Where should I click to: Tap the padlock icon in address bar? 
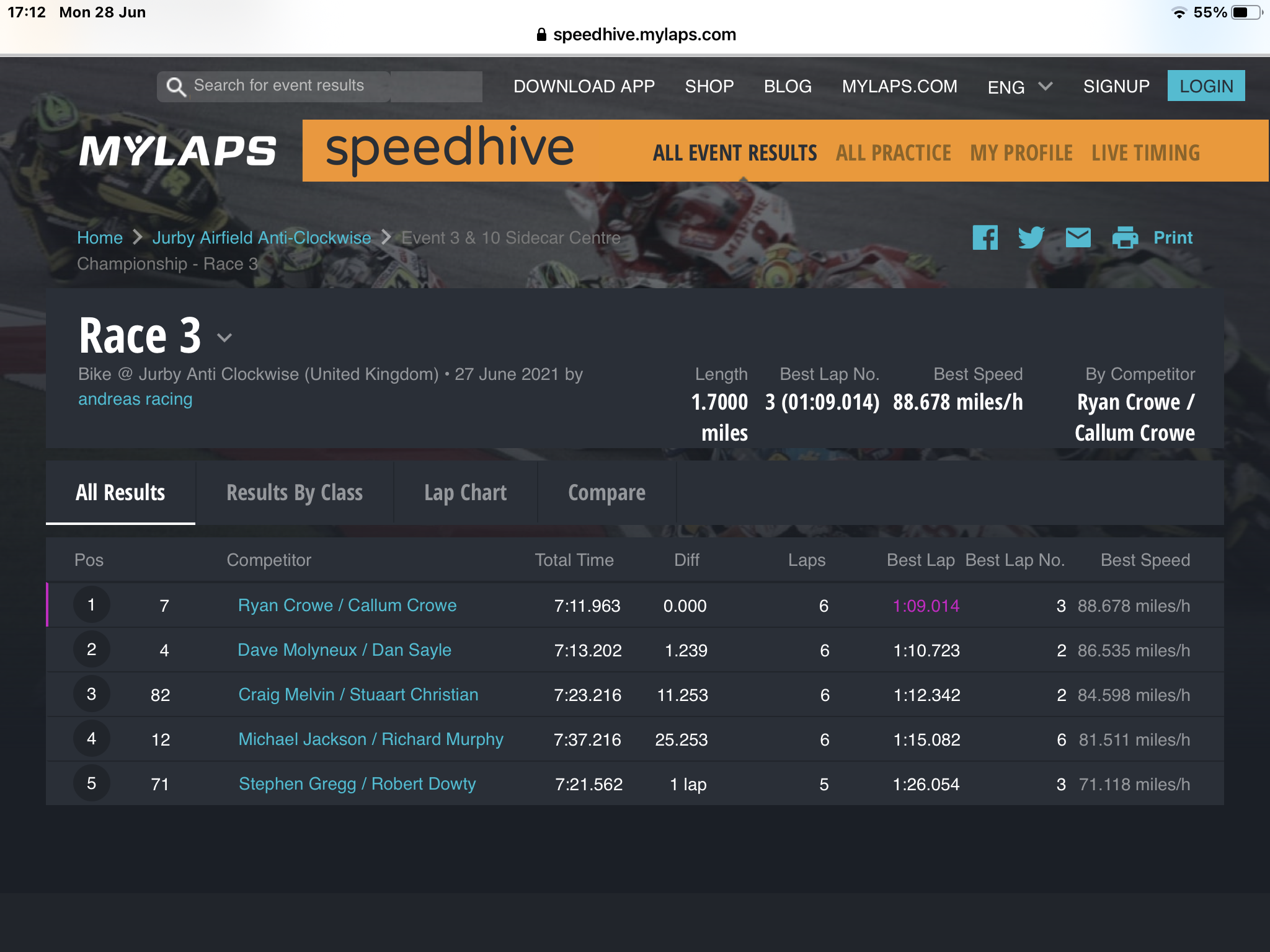click(x=541, y=35)
